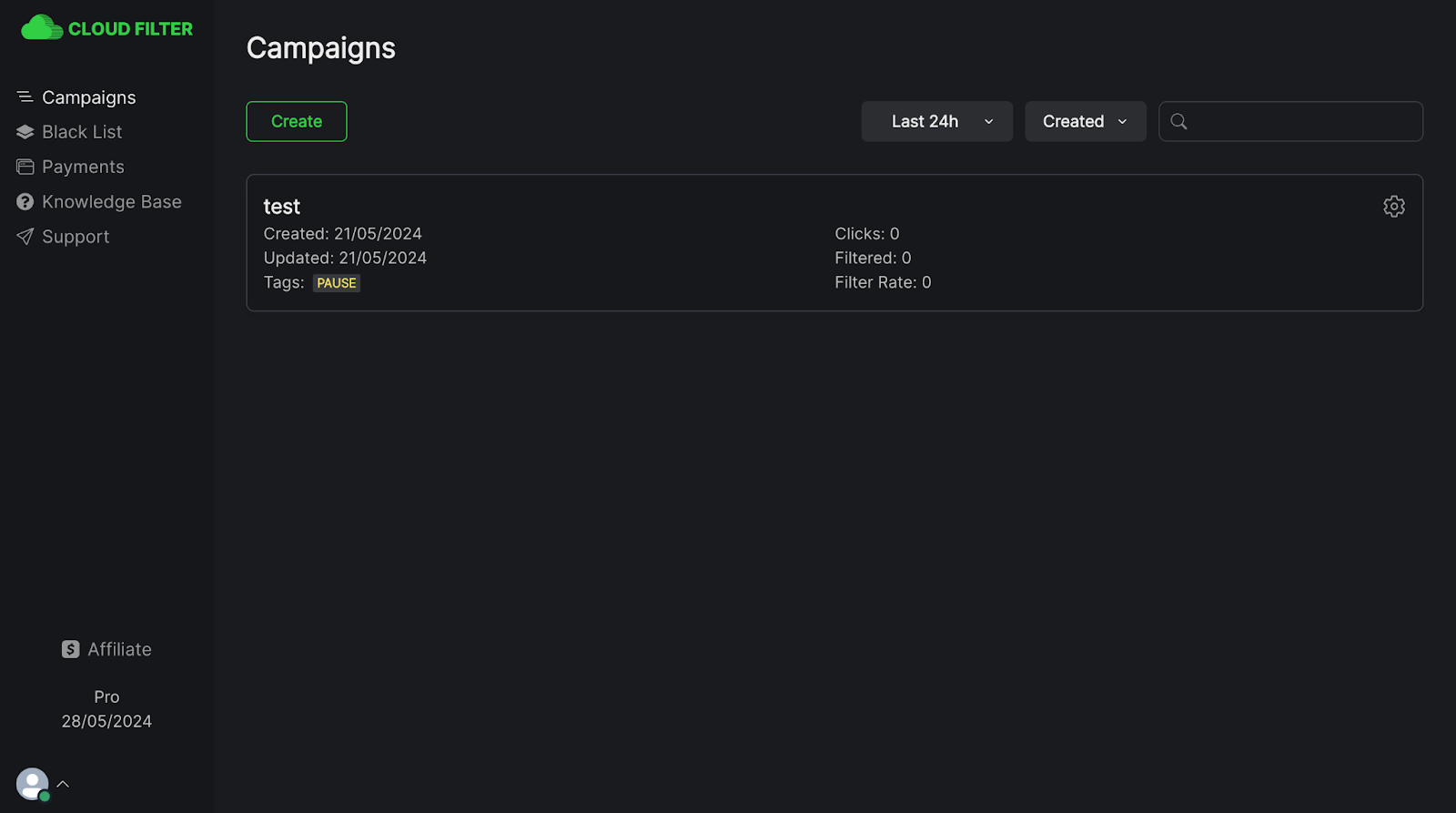Click the user avatar icon
The image size is (1456, 813).
(32, 784)
